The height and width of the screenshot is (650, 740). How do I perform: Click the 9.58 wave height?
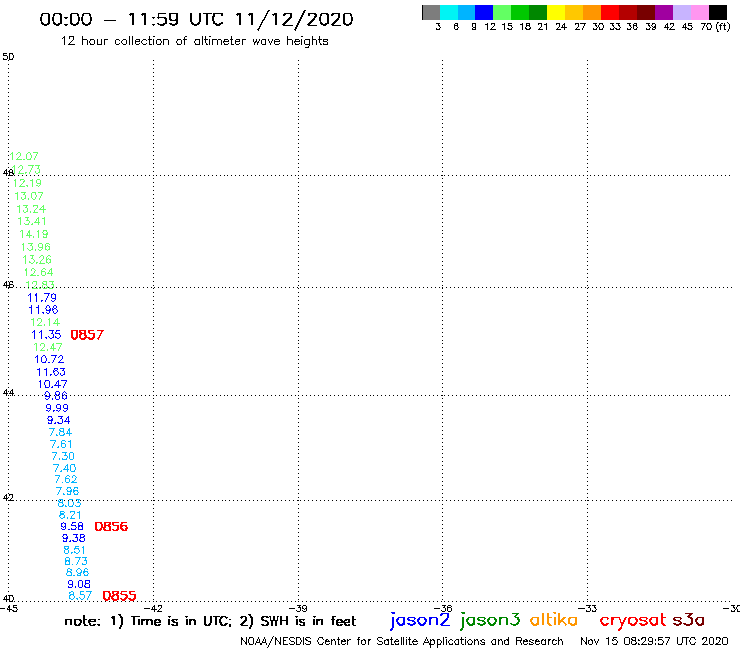[x=72, y=526]
